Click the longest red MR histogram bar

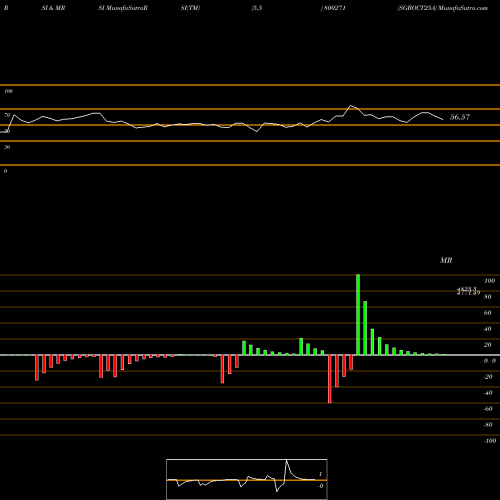pos(330,379)
